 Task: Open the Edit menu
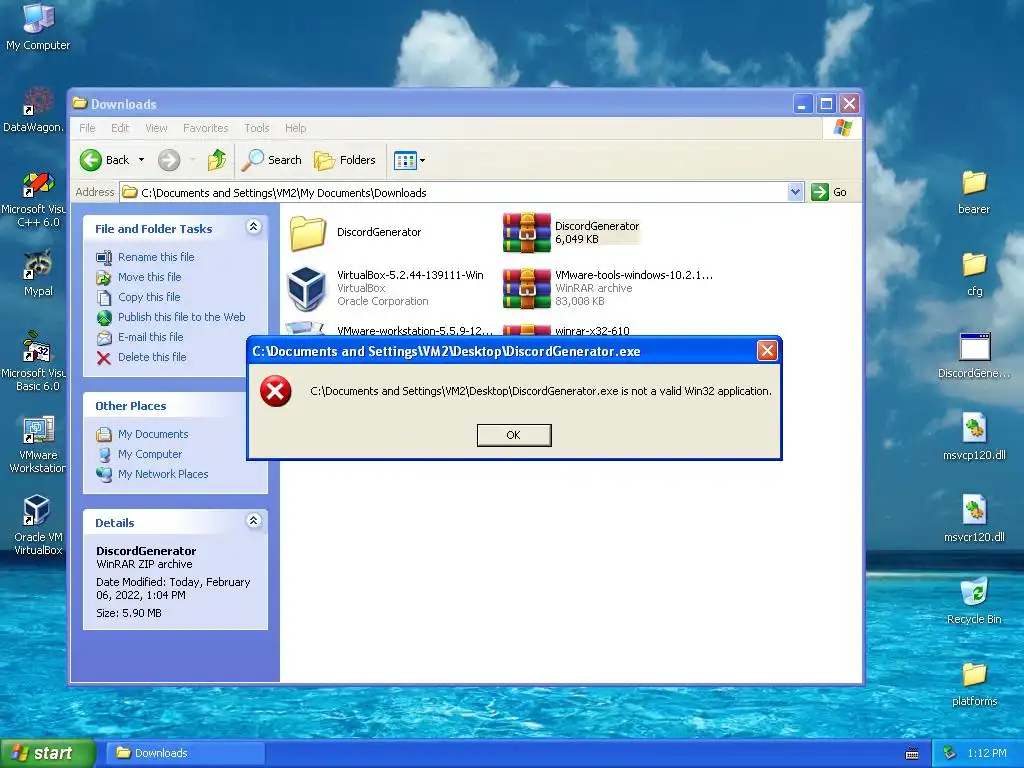(120, 128)
